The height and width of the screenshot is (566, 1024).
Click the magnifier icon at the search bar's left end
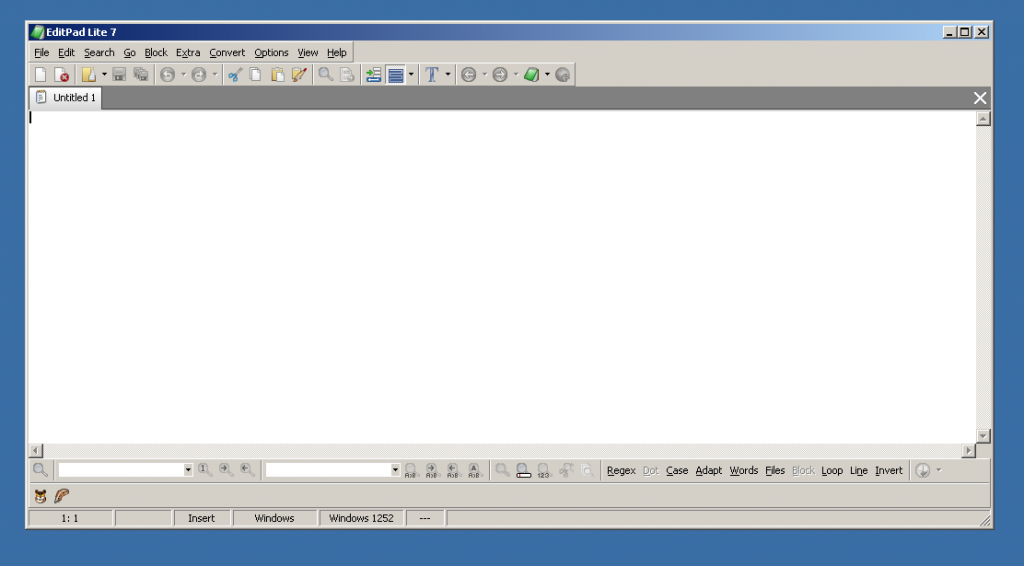40,470
